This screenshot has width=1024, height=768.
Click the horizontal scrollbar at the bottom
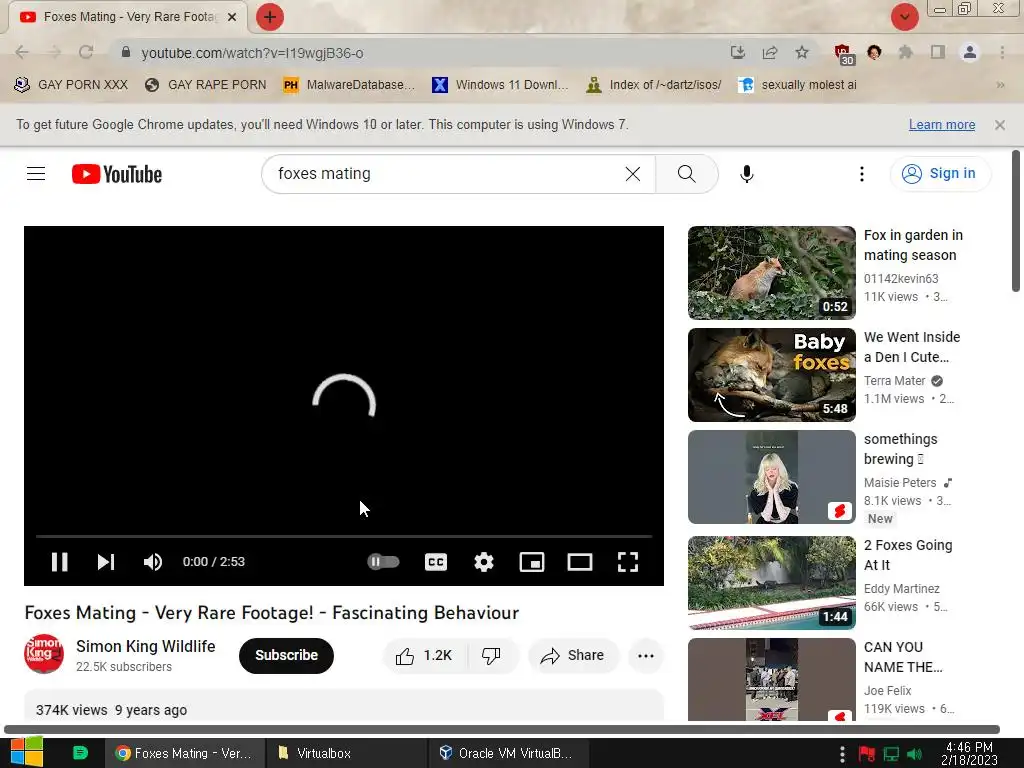[x=502, y=729]
